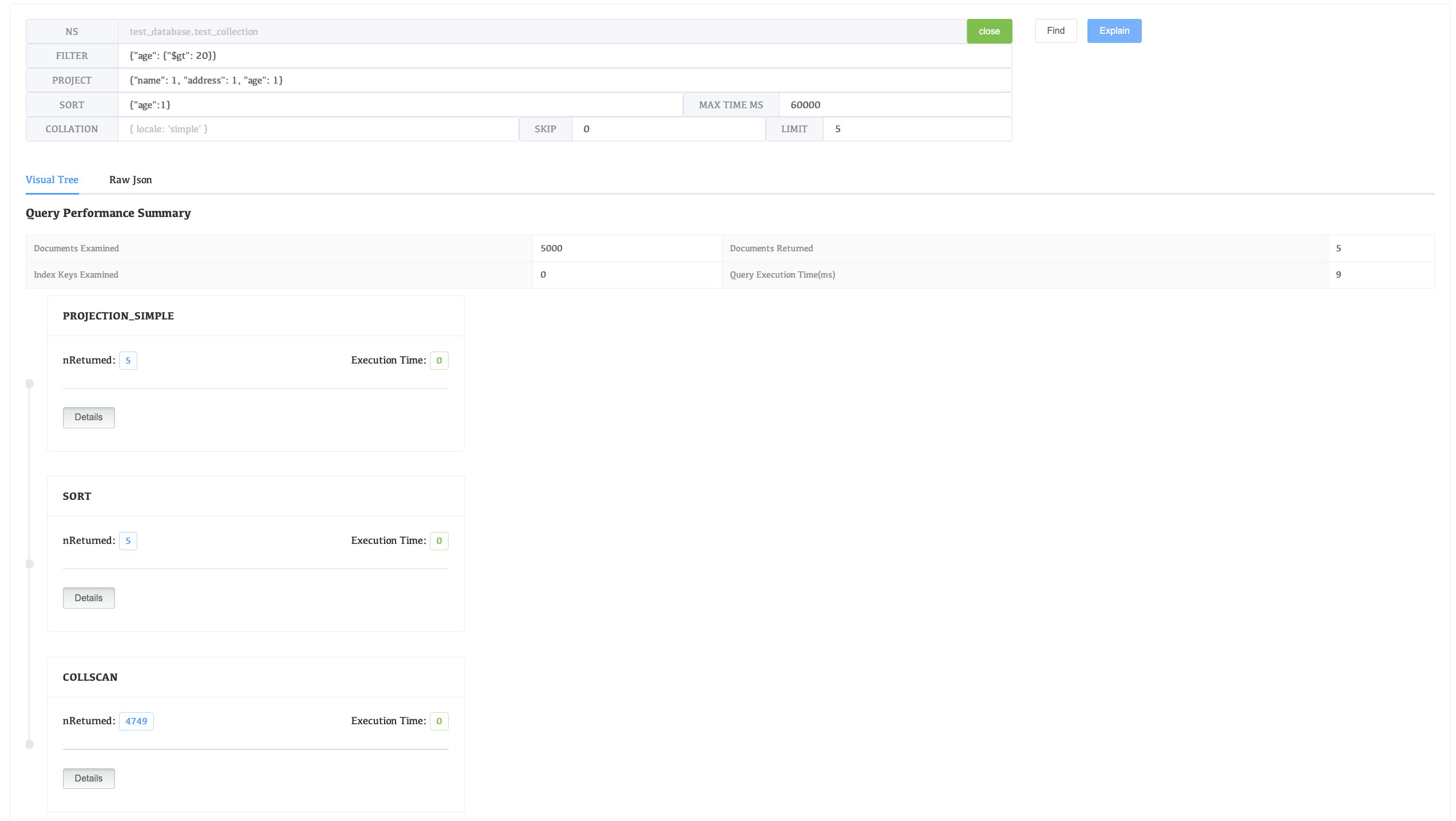Switch to the Raw Json tab
1456x821 pixels.
pos(130,180)
